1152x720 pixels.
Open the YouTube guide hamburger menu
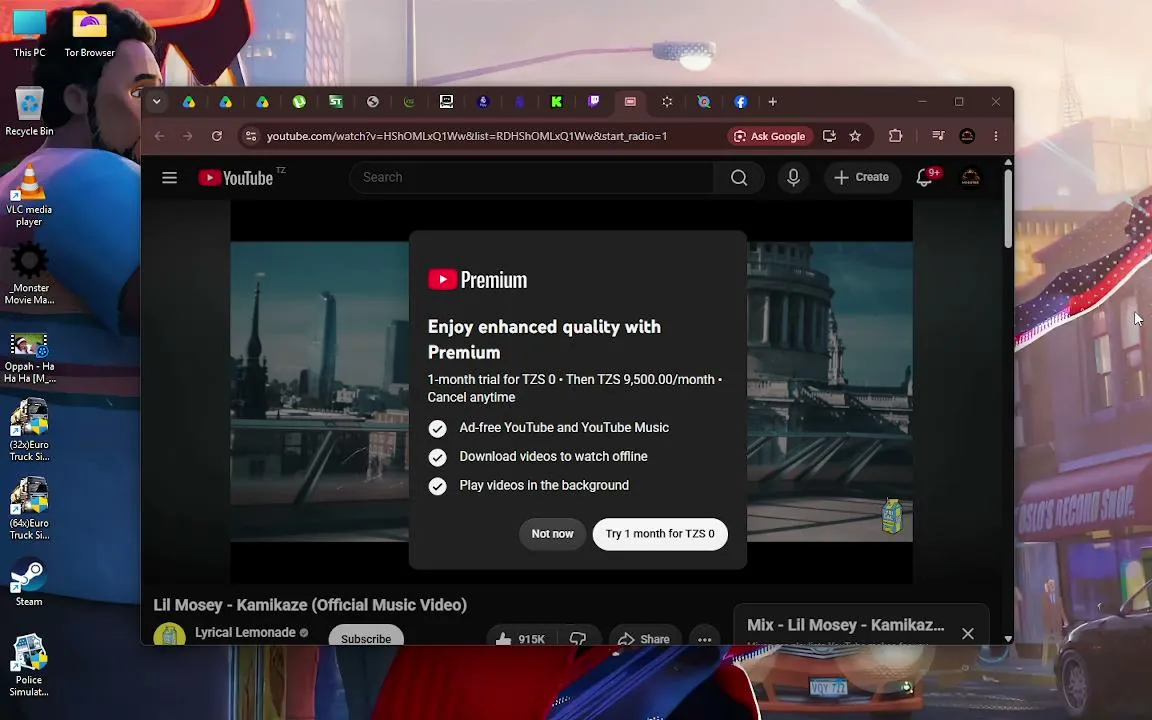coord(170,178)
